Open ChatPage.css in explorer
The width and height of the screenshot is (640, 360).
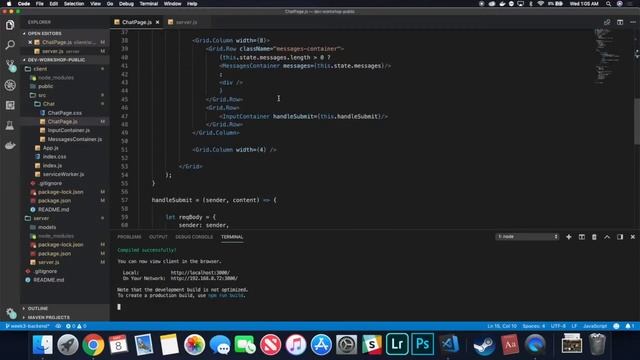pos(64,113)
